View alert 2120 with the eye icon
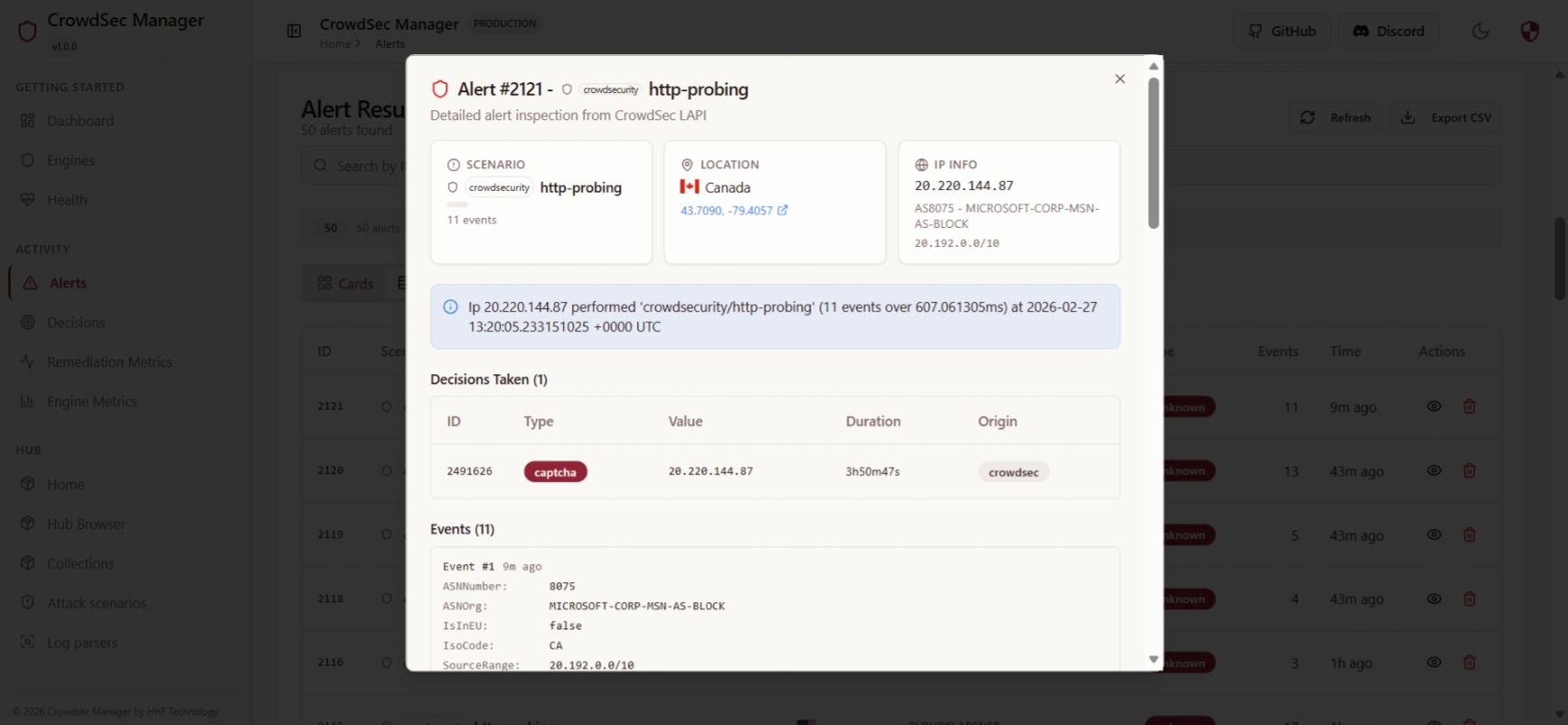This screenshot has width=1568, height=725. tap(1433, 471)
